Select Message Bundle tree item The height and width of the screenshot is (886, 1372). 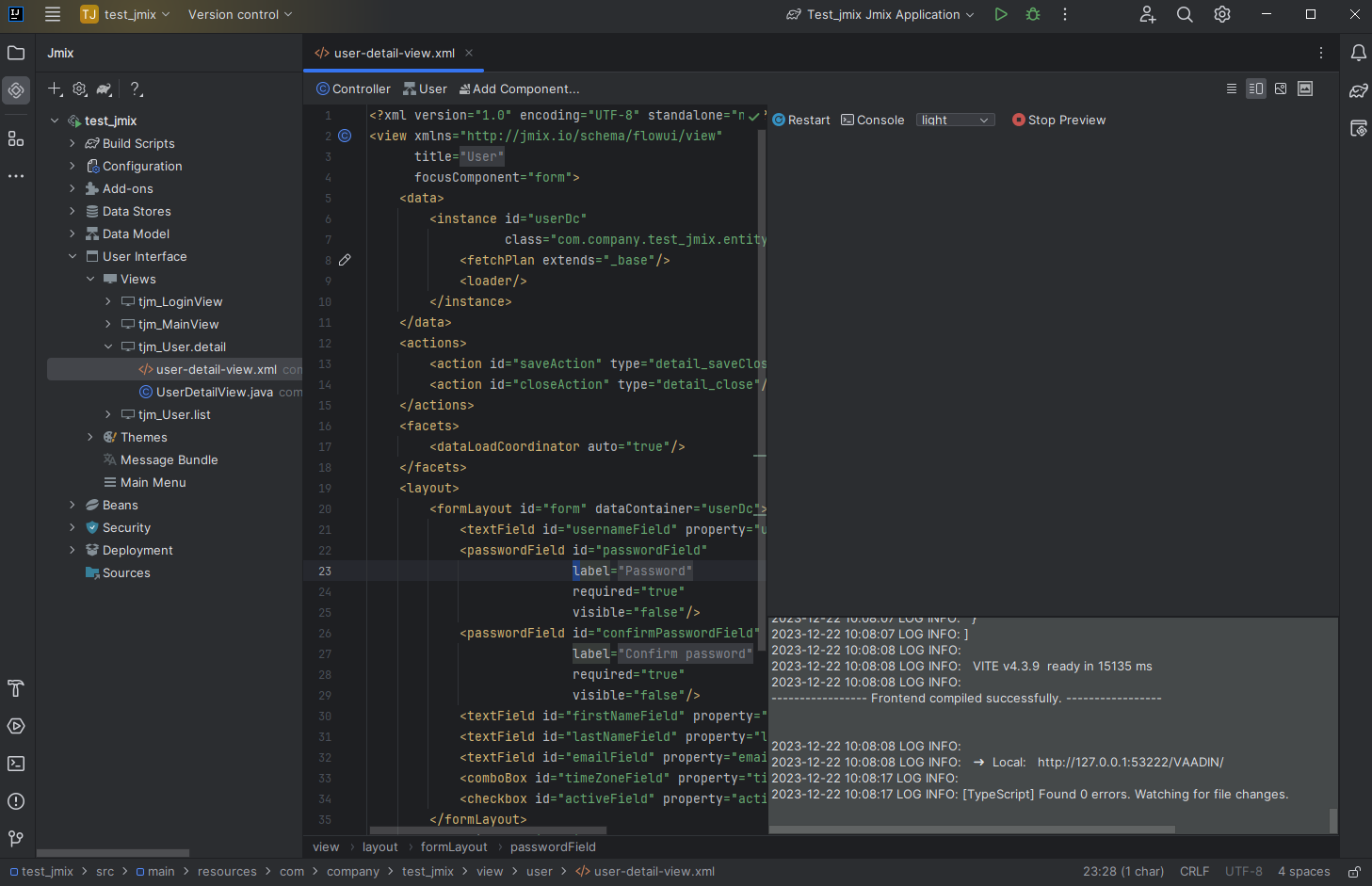coord(160,459)
